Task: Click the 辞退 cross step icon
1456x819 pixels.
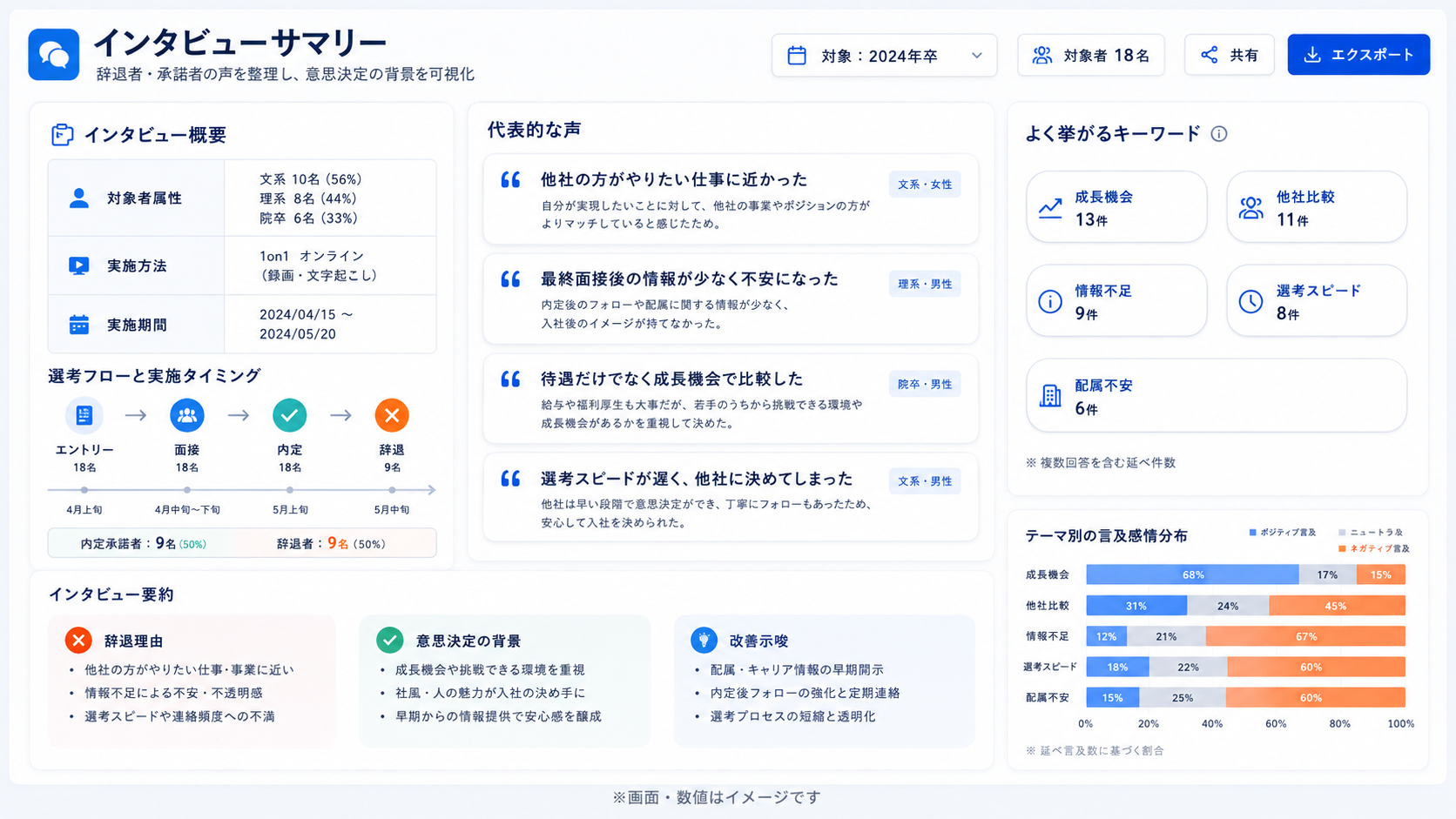Action: pos(392,415)
